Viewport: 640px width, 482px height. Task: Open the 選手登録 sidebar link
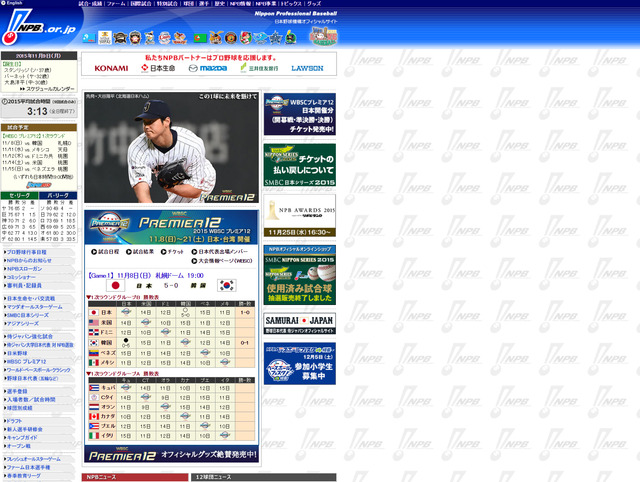pyautogui.click(x=16, y=391)
